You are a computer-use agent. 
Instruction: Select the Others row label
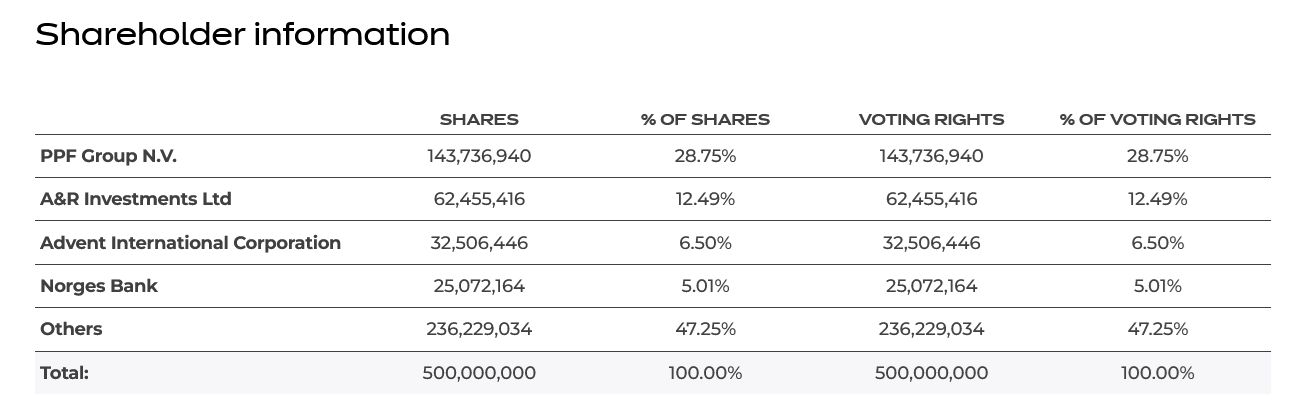[x=71, y=329]
